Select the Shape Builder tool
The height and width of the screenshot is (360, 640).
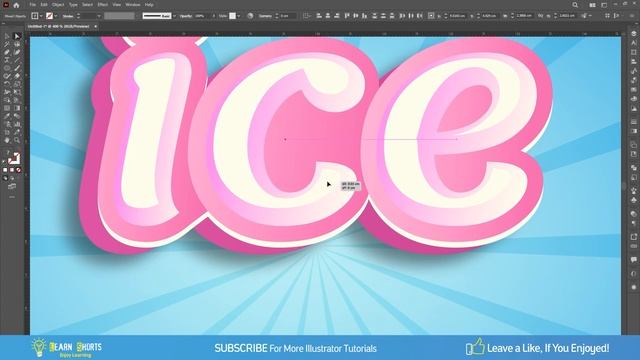7,100
